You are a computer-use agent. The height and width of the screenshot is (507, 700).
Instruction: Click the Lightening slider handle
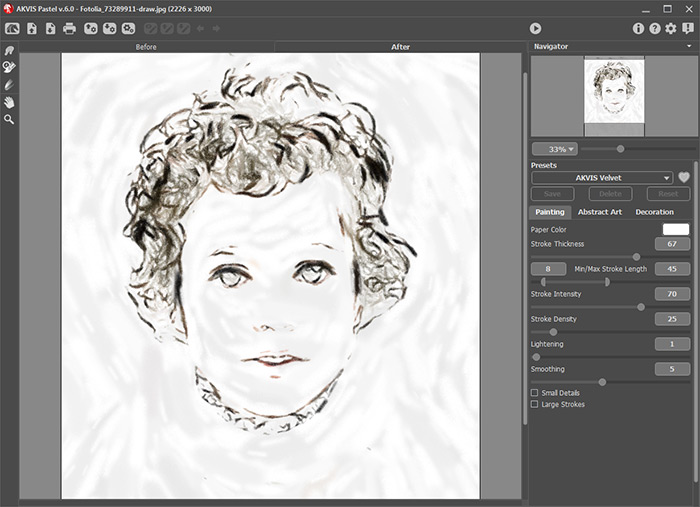coord(536,357)
